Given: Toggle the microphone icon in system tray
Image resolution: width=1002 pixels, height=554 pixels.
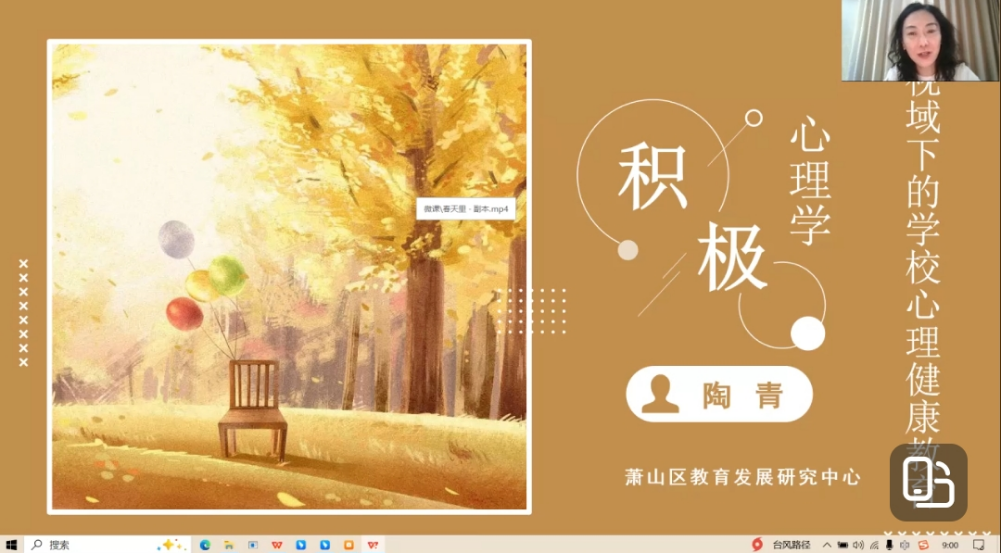Looking at the screenshot, I should (891, 545).
